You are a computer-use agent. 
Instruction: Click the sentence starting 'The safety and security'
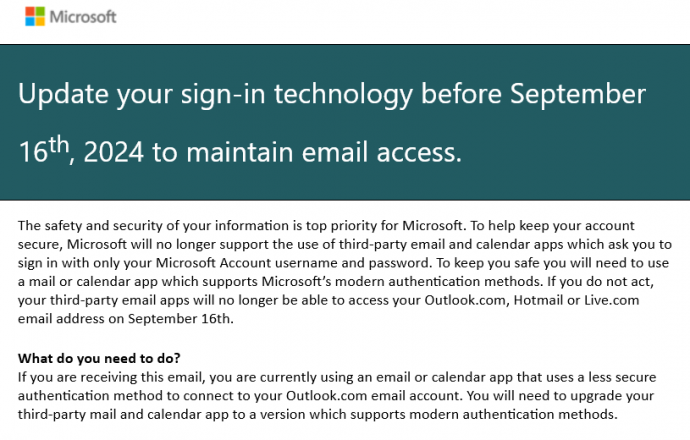point(241,226)
